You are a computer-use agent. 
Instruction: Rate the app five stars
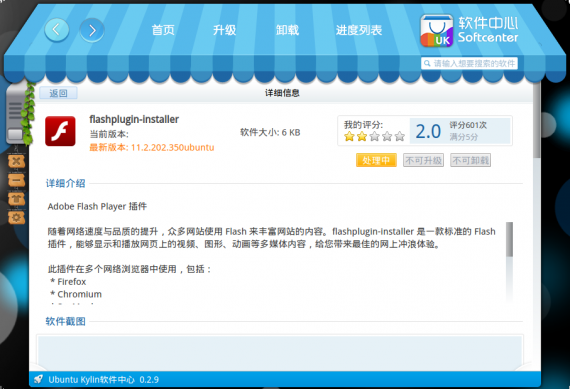point(400,137)
